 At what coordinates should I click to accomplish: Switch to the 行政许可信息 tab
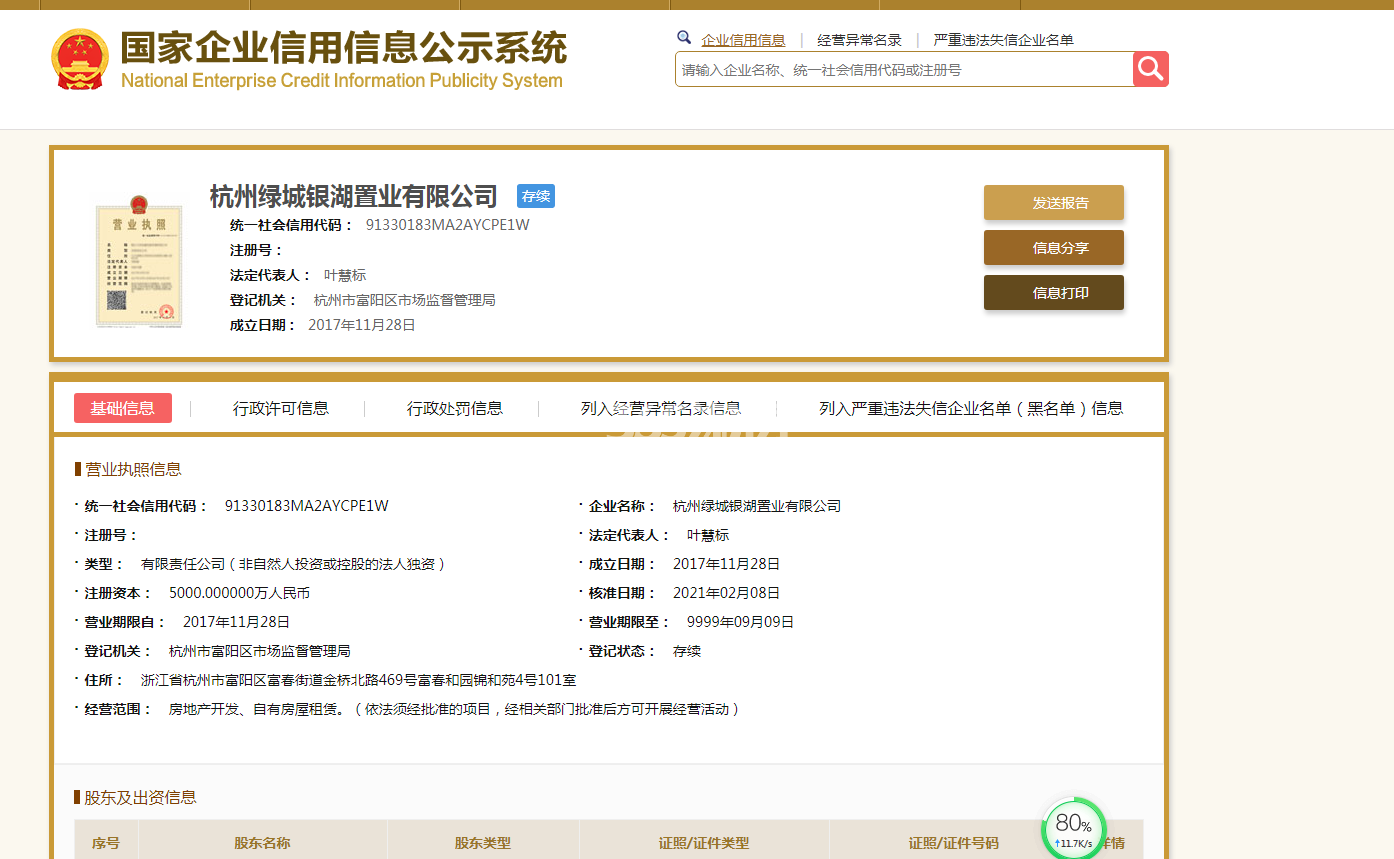pyautogui.click(x=281, y=408)
